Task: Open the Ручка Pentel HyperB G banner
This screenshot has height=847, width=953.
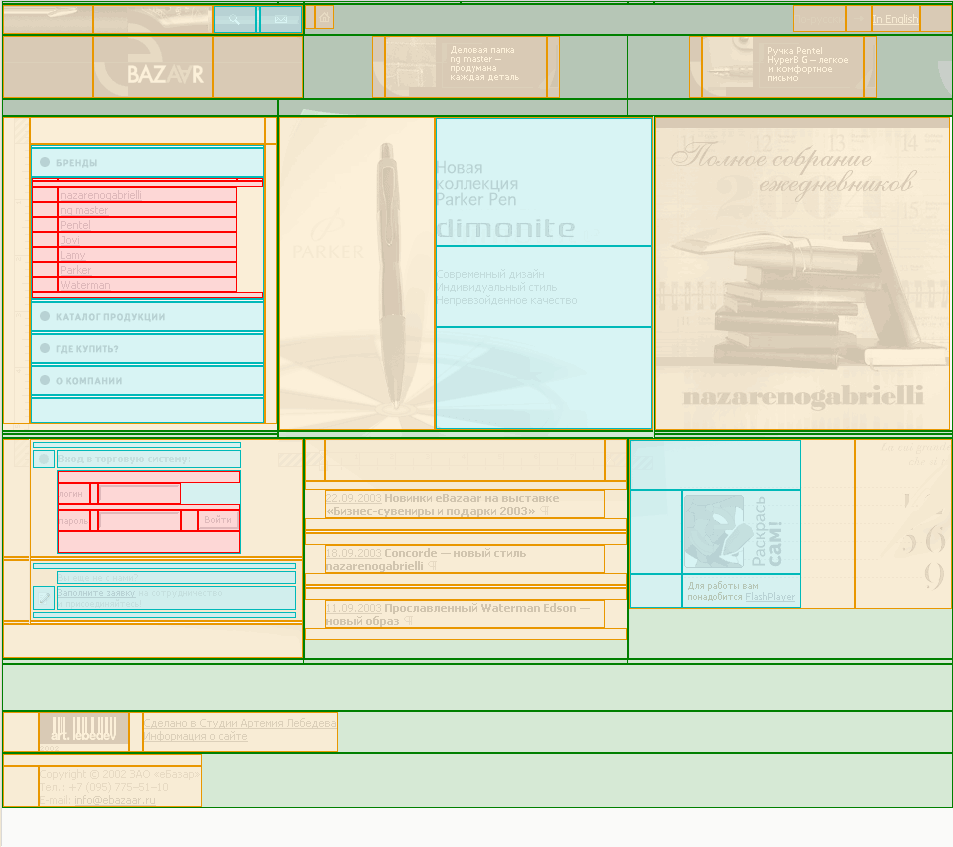Action: (x=783, y=67)
